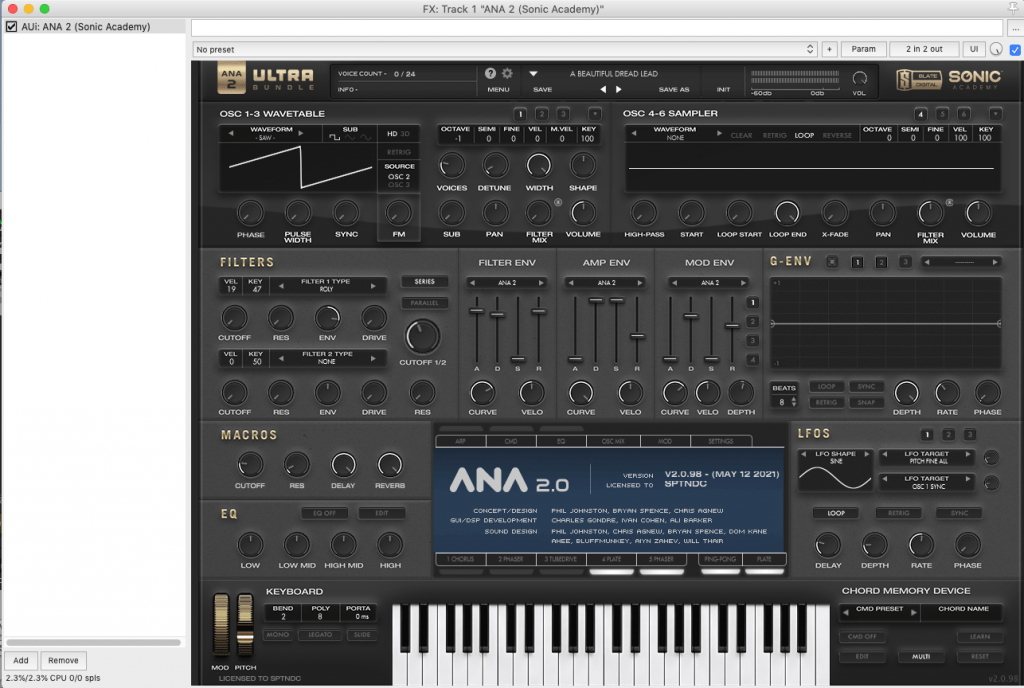The height and width of the screenshot is (688, 1024).
Task: Enable the oscillator RETRIG toggle
Action: click(398, 152)
